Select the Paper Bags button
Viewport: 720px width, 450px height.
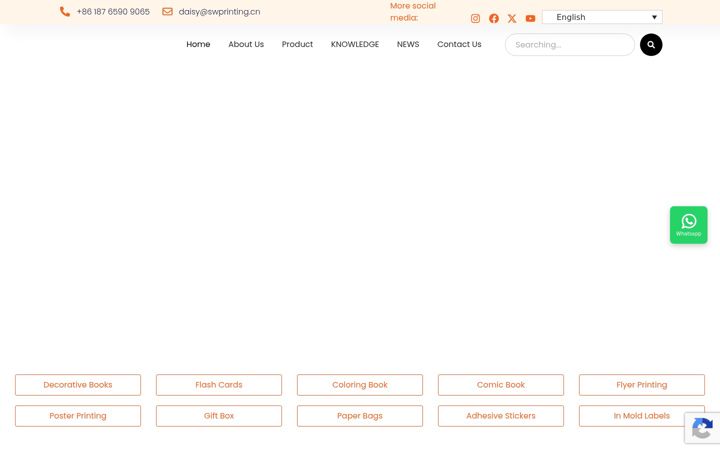tap(360, 416)
